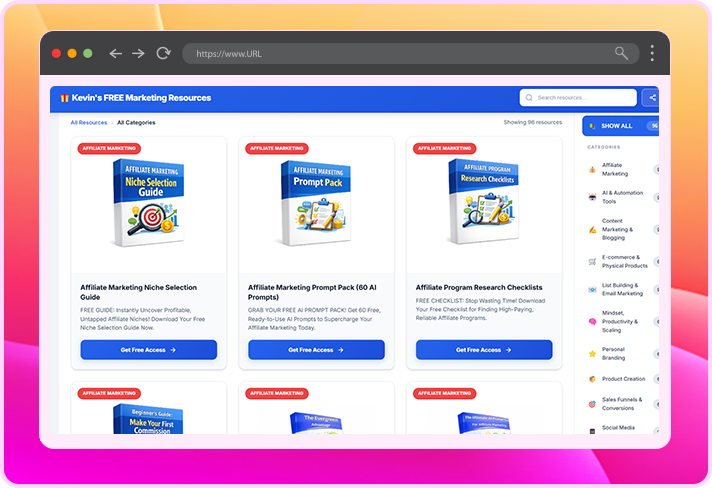Click the E-commerce & Physical Products cart icon

tap(593, 262)
